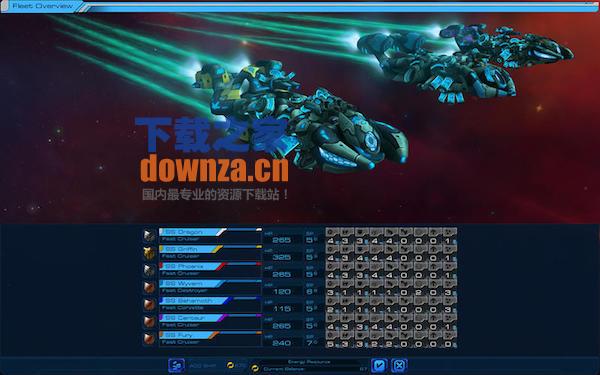Screen dimensions: 600x375
Task: Click SS Behemoth's HP value 115
Action: pos(282,308)
